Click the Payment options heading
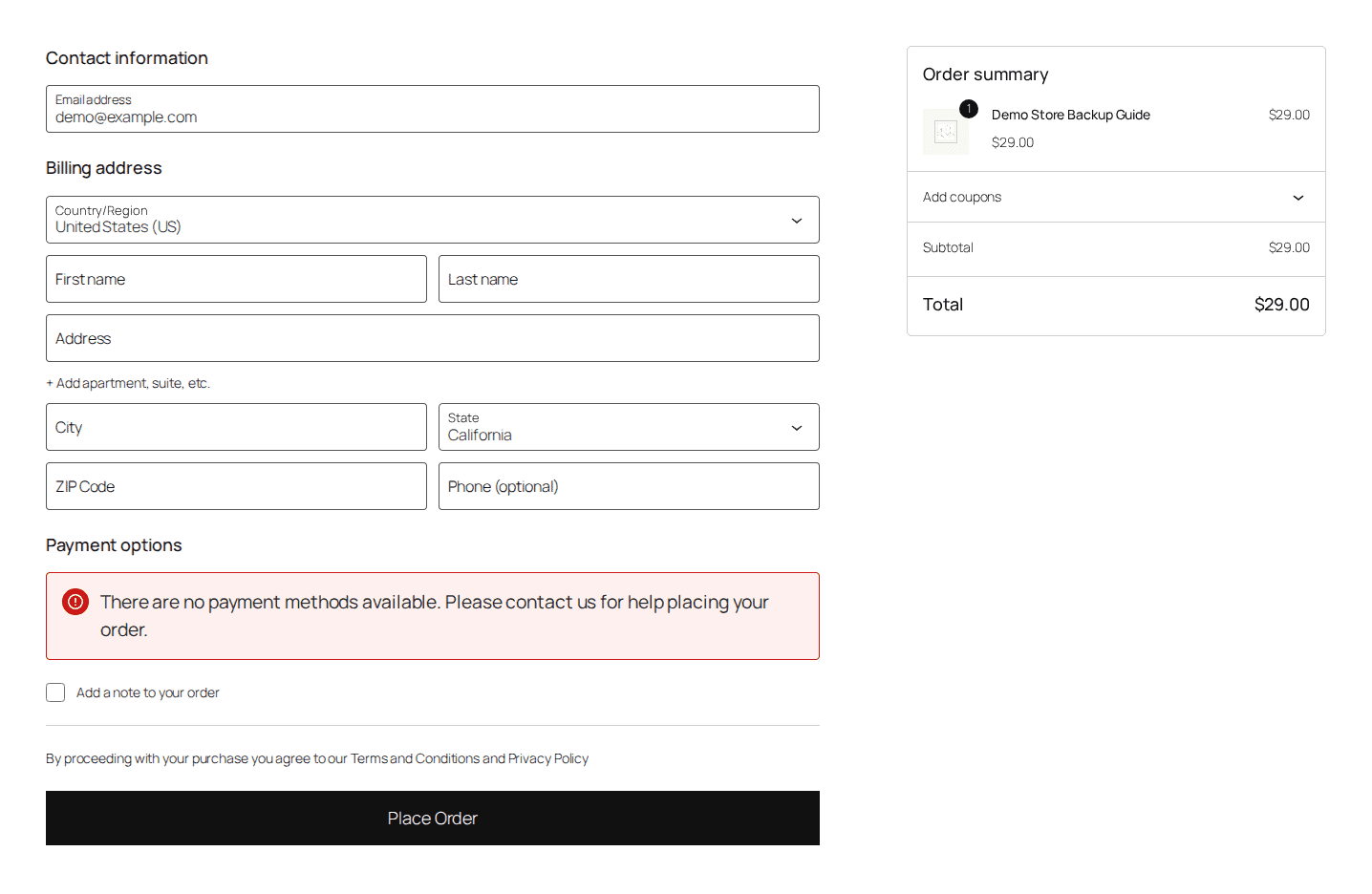1372x894 pixels. [x=114, y=545]
